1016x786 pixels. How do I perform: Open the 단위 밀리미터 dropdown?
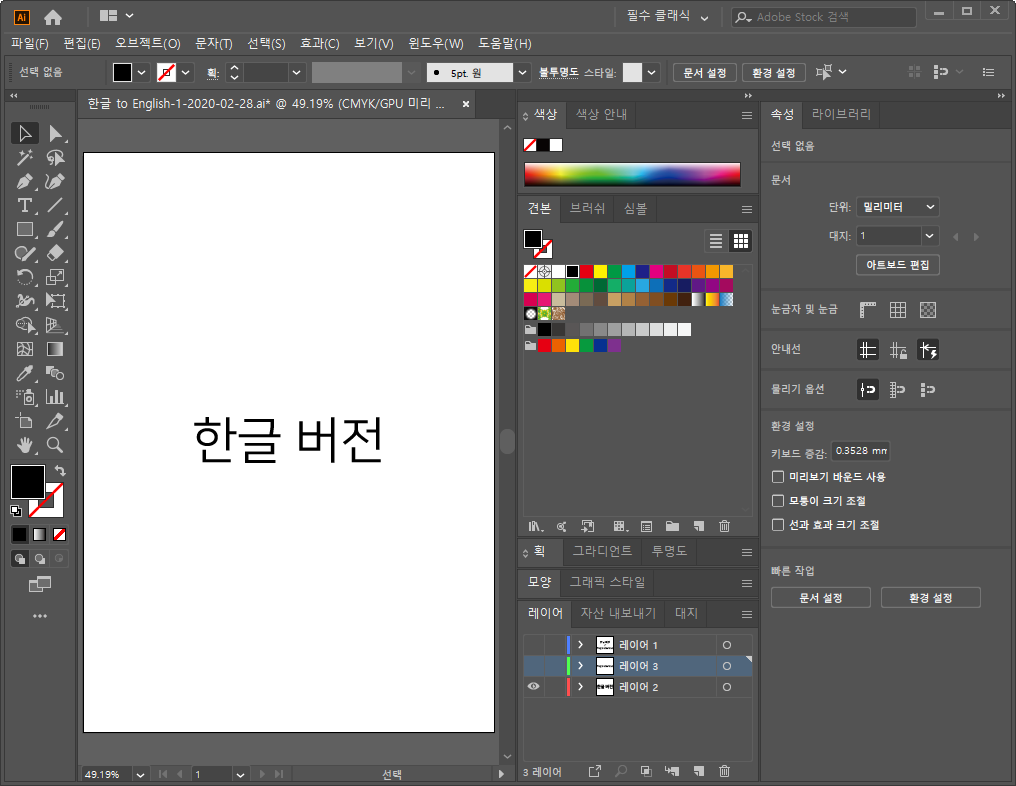click(897, 207)
